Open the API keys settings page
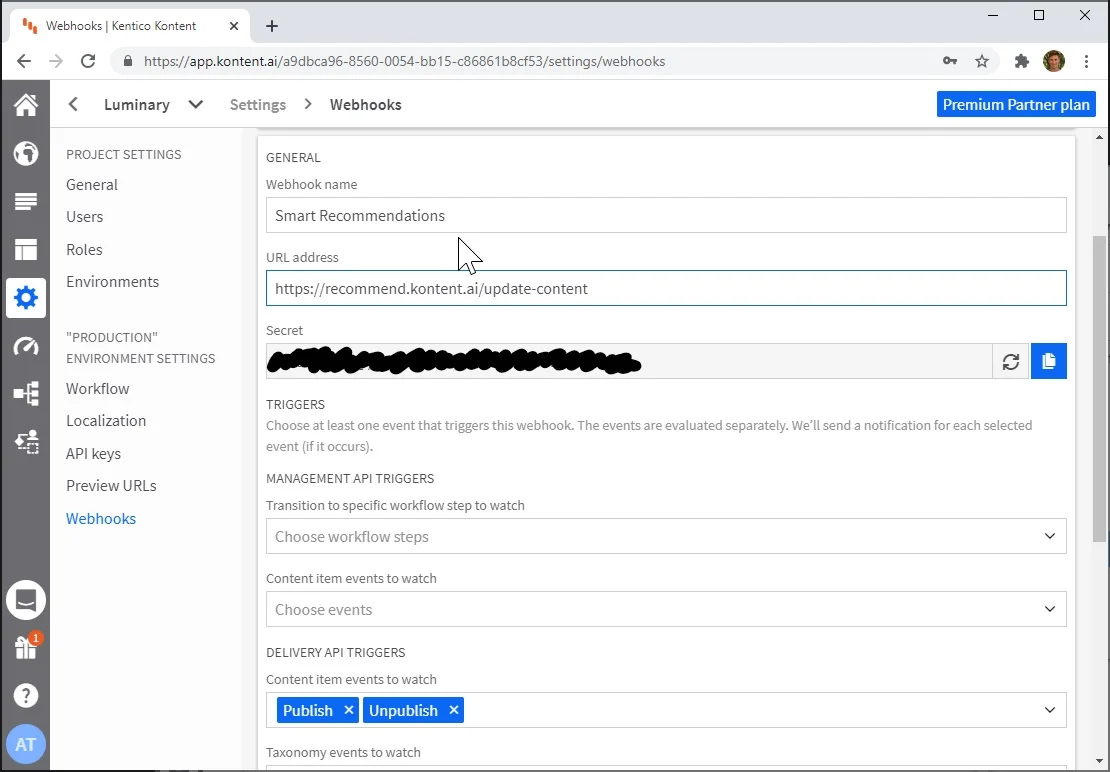1110x772 pixels. (x=93, y=453)
